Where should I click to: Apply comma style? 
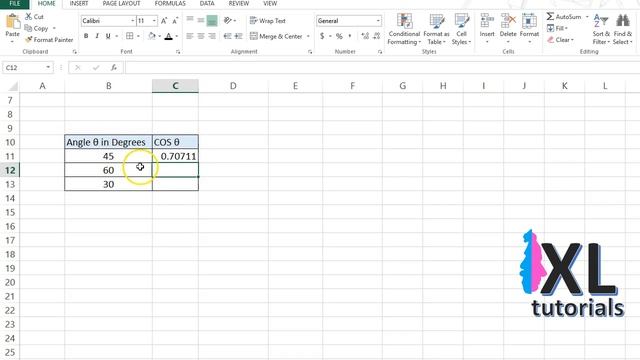(350, 36)
